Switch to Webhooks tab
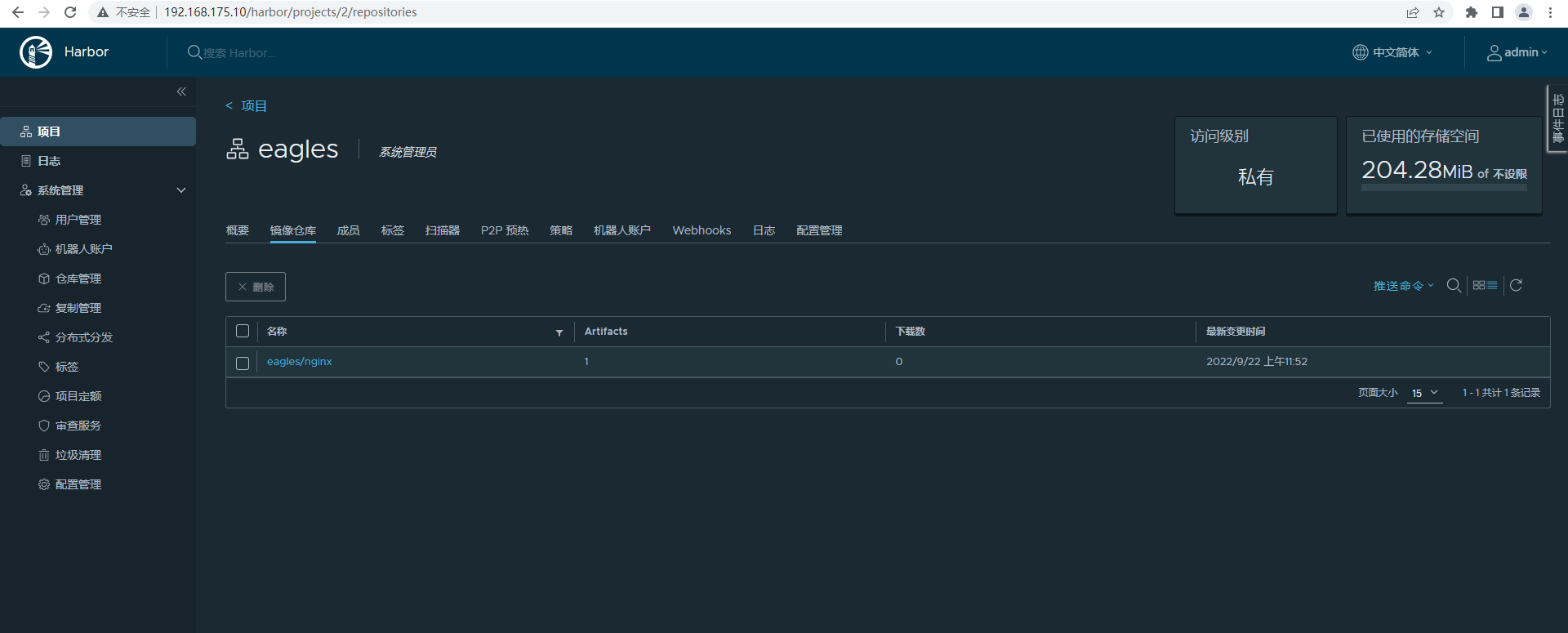The height and width of the screenshot is (633, 1568). (x=702, y=230)
